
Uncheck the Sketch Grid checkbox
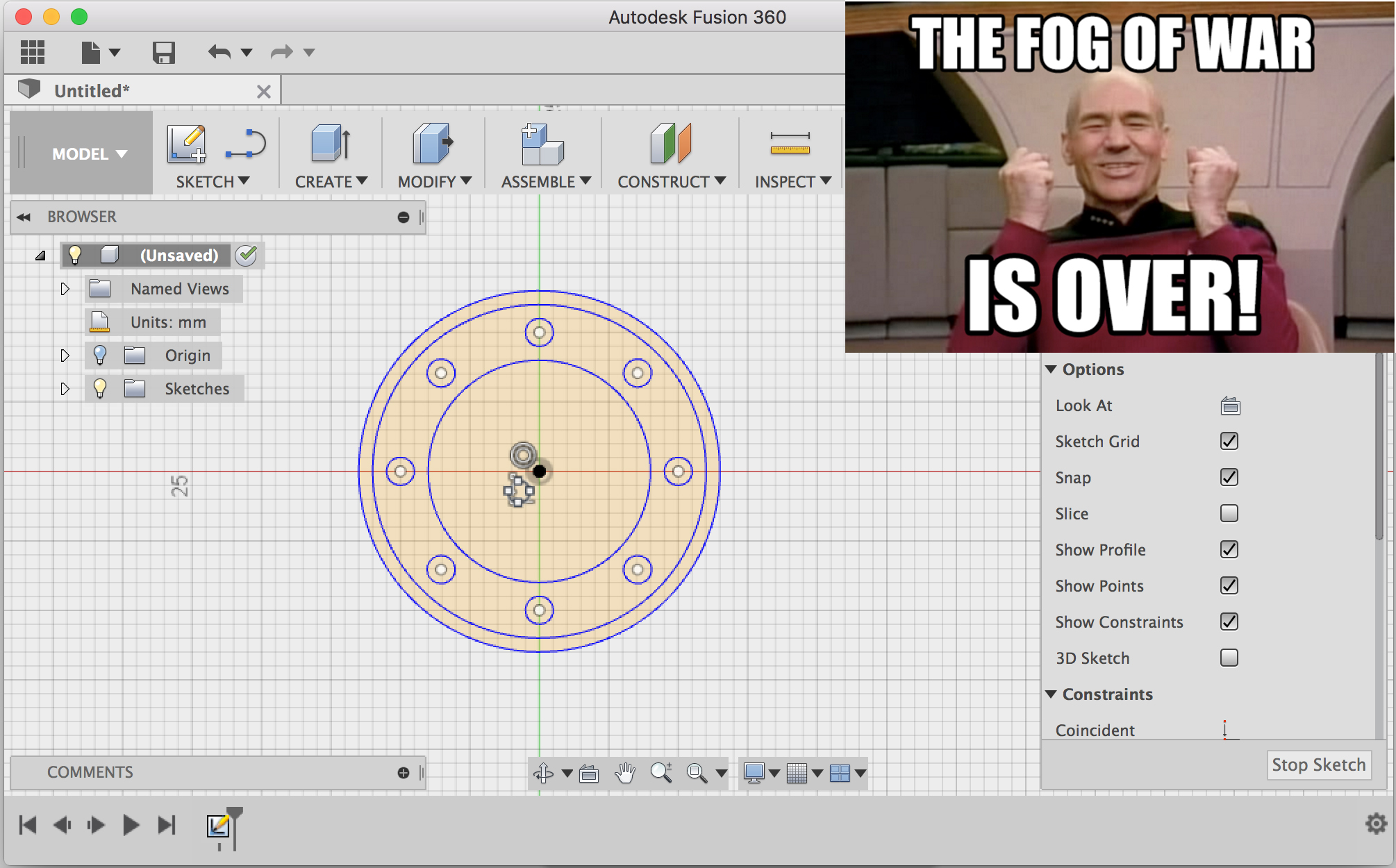click(x=1229, y=442)
